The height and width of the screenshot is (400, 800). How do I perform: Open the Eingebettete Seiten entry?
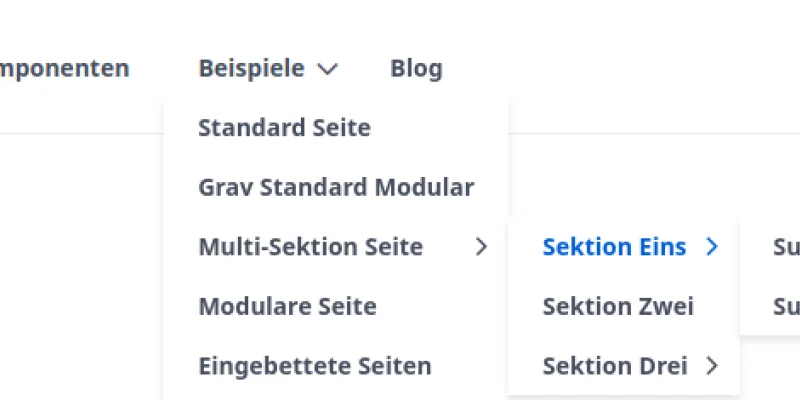315,366
